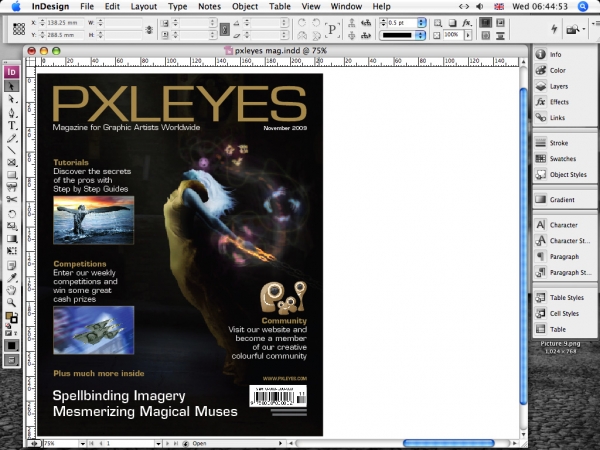
Task: Open the Cell Styles panel
Action: tap(565, 313)
